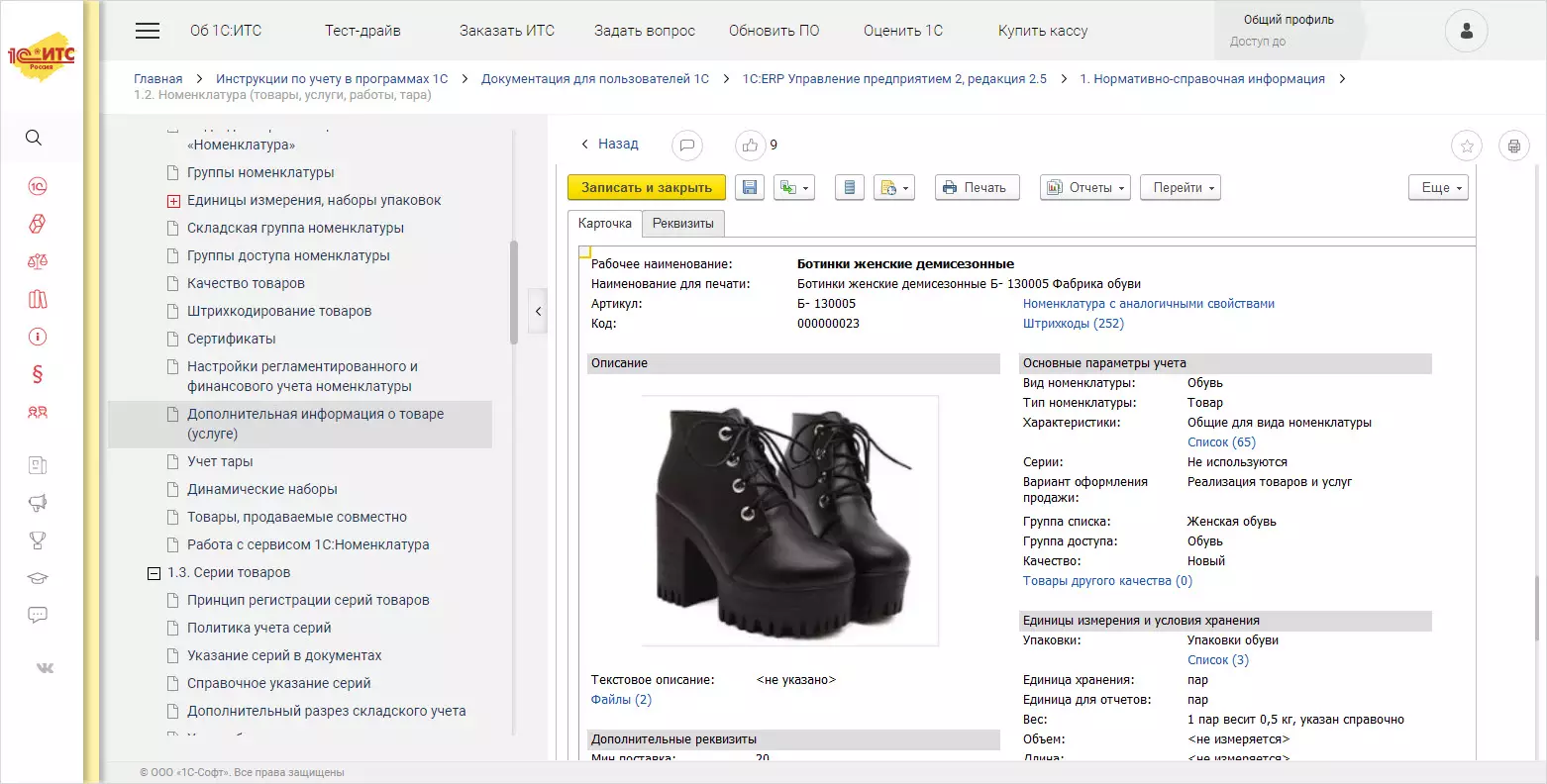Click the printer icon at top right
The width and height of the screenshot is (1547, 784).
coord(1513,146)
